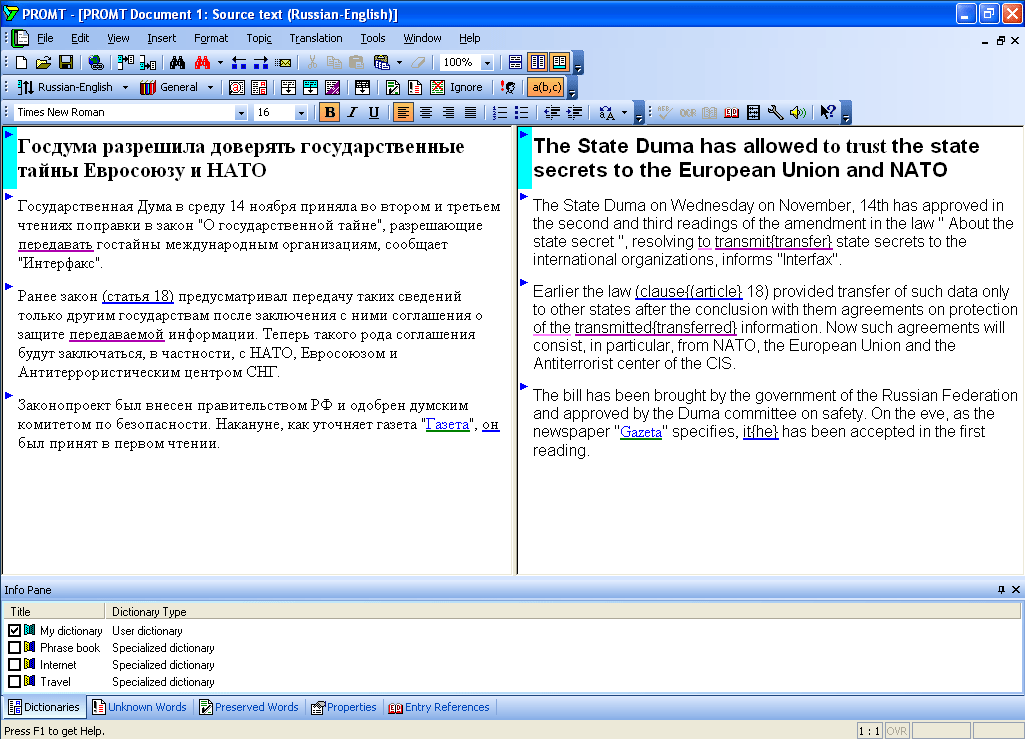This screenshot has height=739, width=1025.
Task: Open the Translation menu
Action: (316, 38)
